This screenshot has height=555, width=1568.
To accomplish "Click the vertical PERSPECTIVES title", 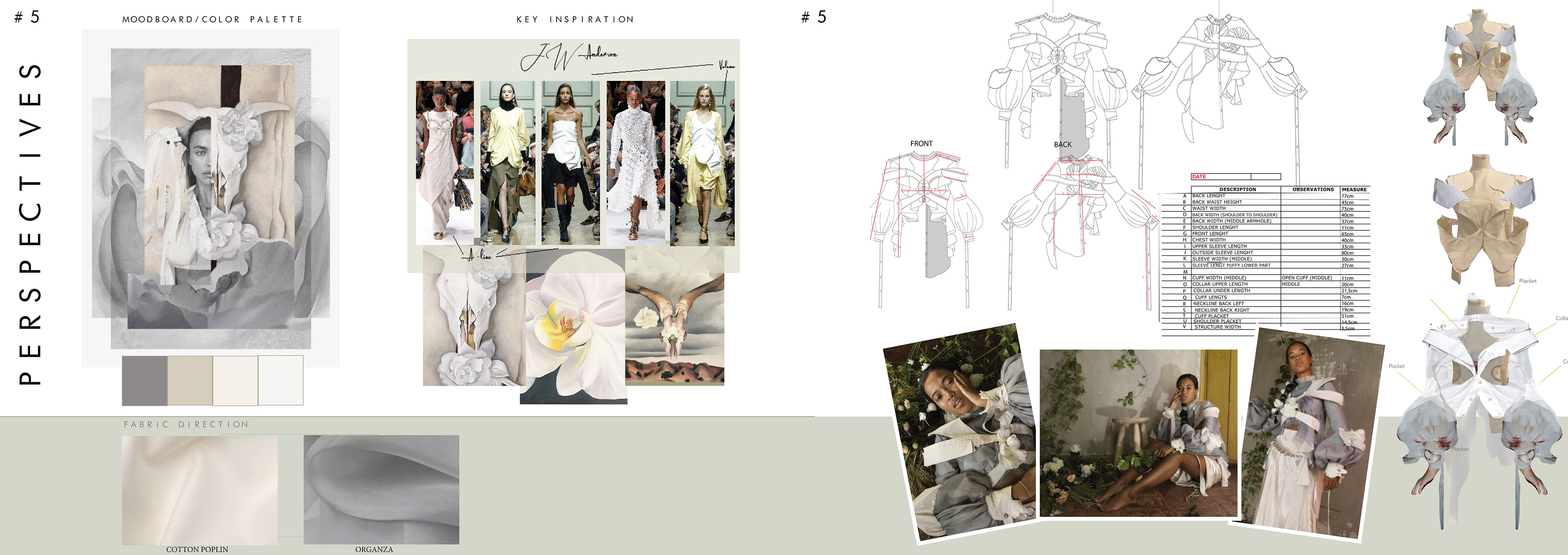I will [30, 224].
